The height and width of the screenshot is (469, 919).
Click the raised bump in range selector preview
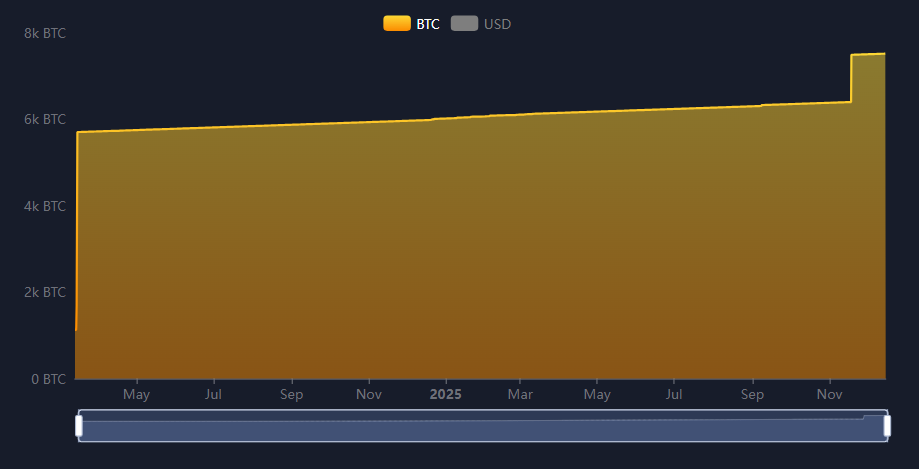click(x=874, y=416)
